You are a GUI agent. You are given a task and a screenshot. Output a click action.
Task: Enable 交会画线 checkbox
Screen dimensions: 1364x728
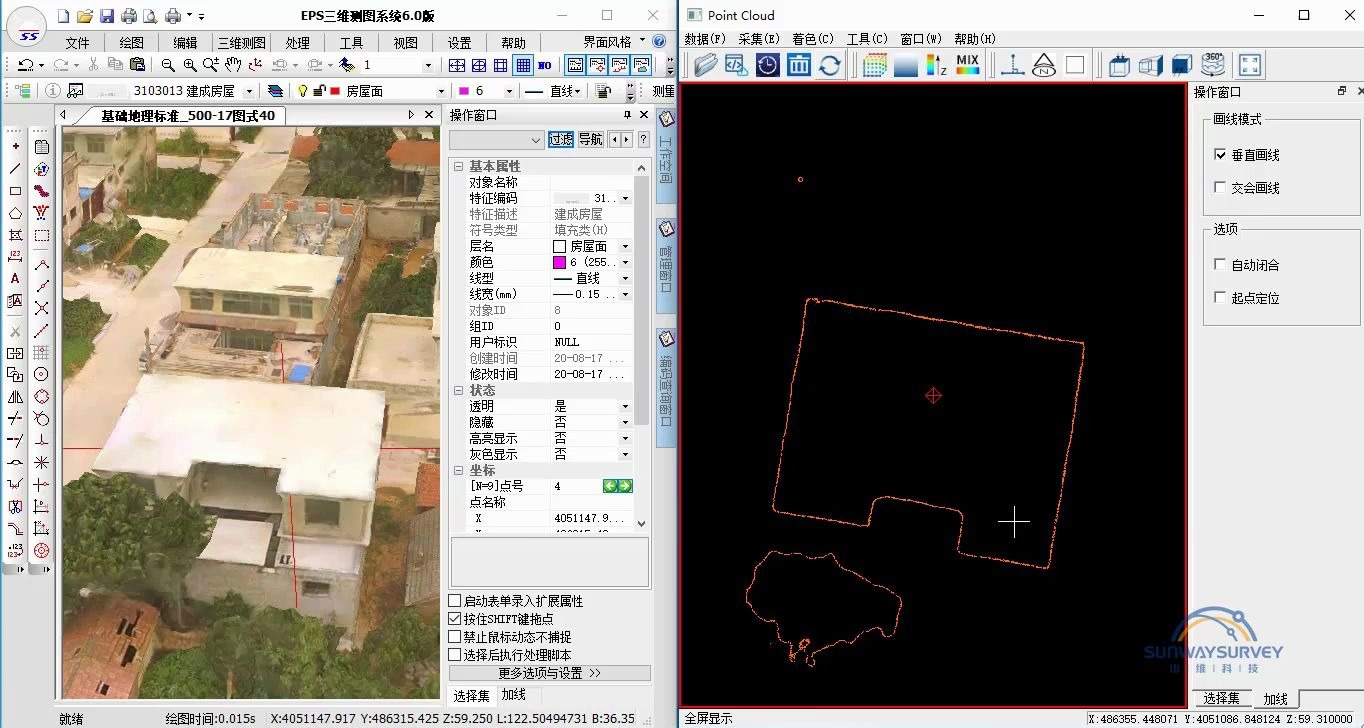click(x=1220, y=187)
